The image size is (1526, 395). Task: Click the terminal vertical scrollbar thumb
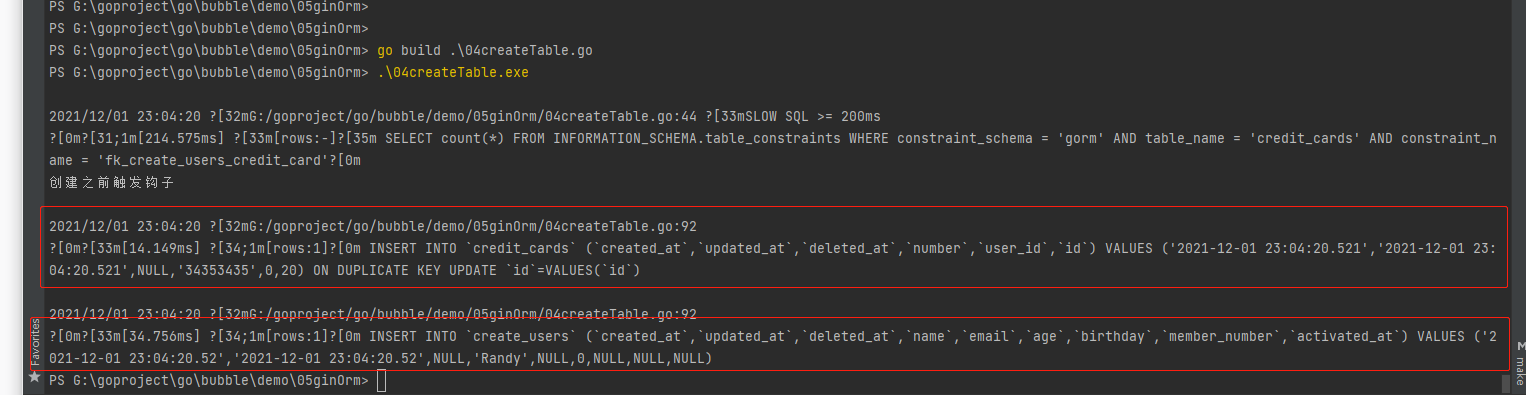pyautogui.click(x=1505, y=384)
